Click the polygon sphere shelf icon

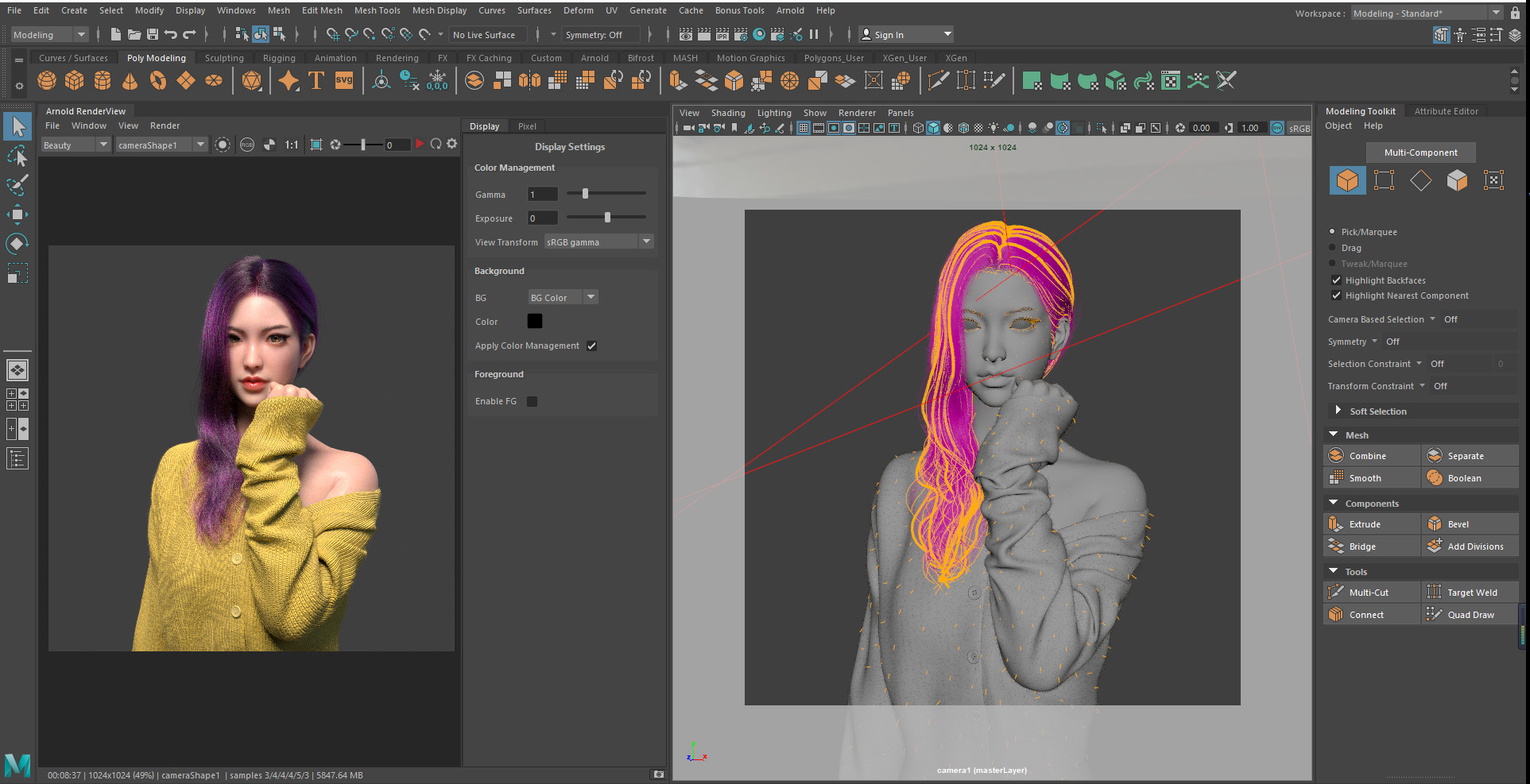point(47,81)
